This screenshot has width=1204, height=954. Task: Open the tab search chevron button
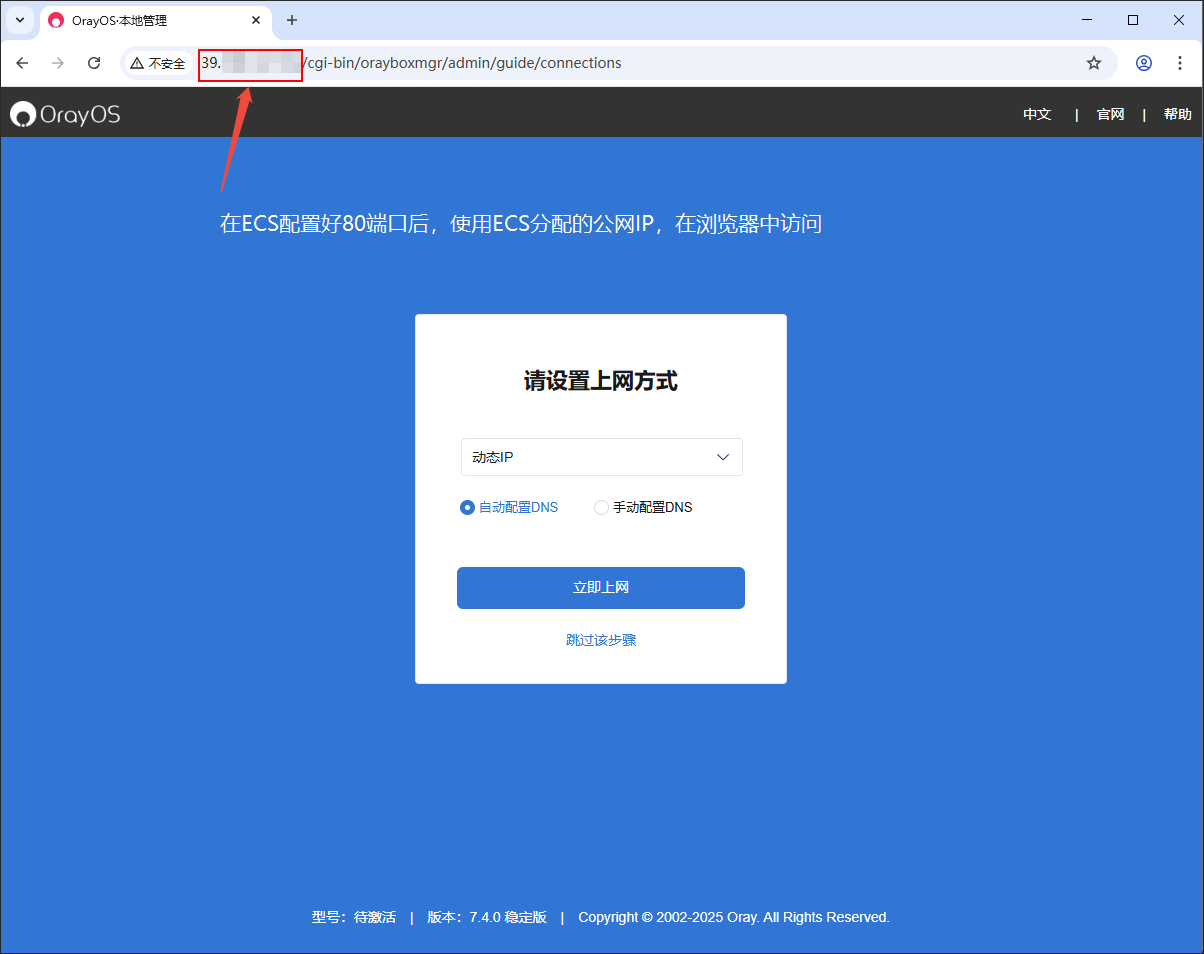tap(20, 20)
